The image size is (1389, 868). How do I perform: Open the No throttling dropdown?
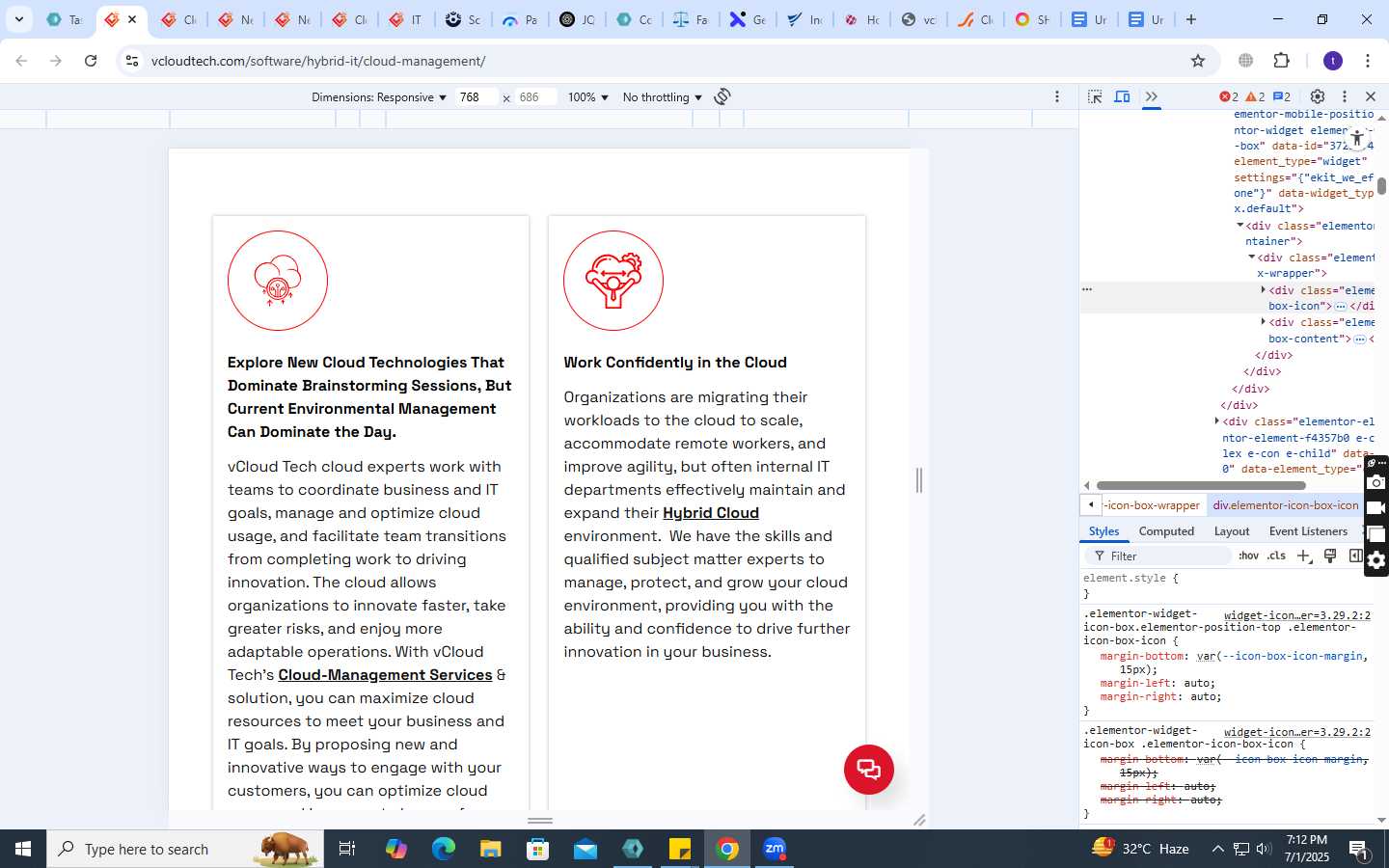662,97
